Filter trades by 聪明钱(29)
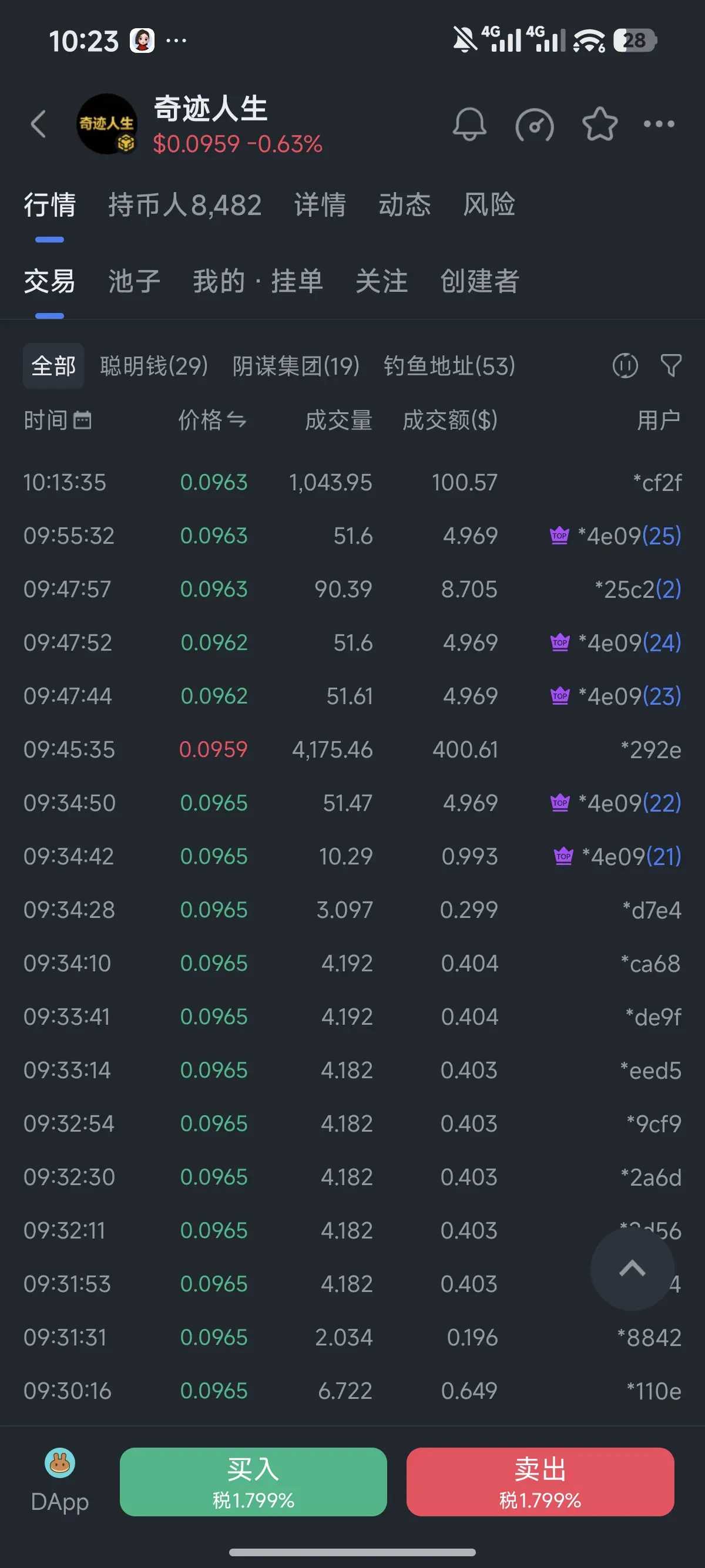Viewport: 705px width, 1568px height. [x=154, y=366]
